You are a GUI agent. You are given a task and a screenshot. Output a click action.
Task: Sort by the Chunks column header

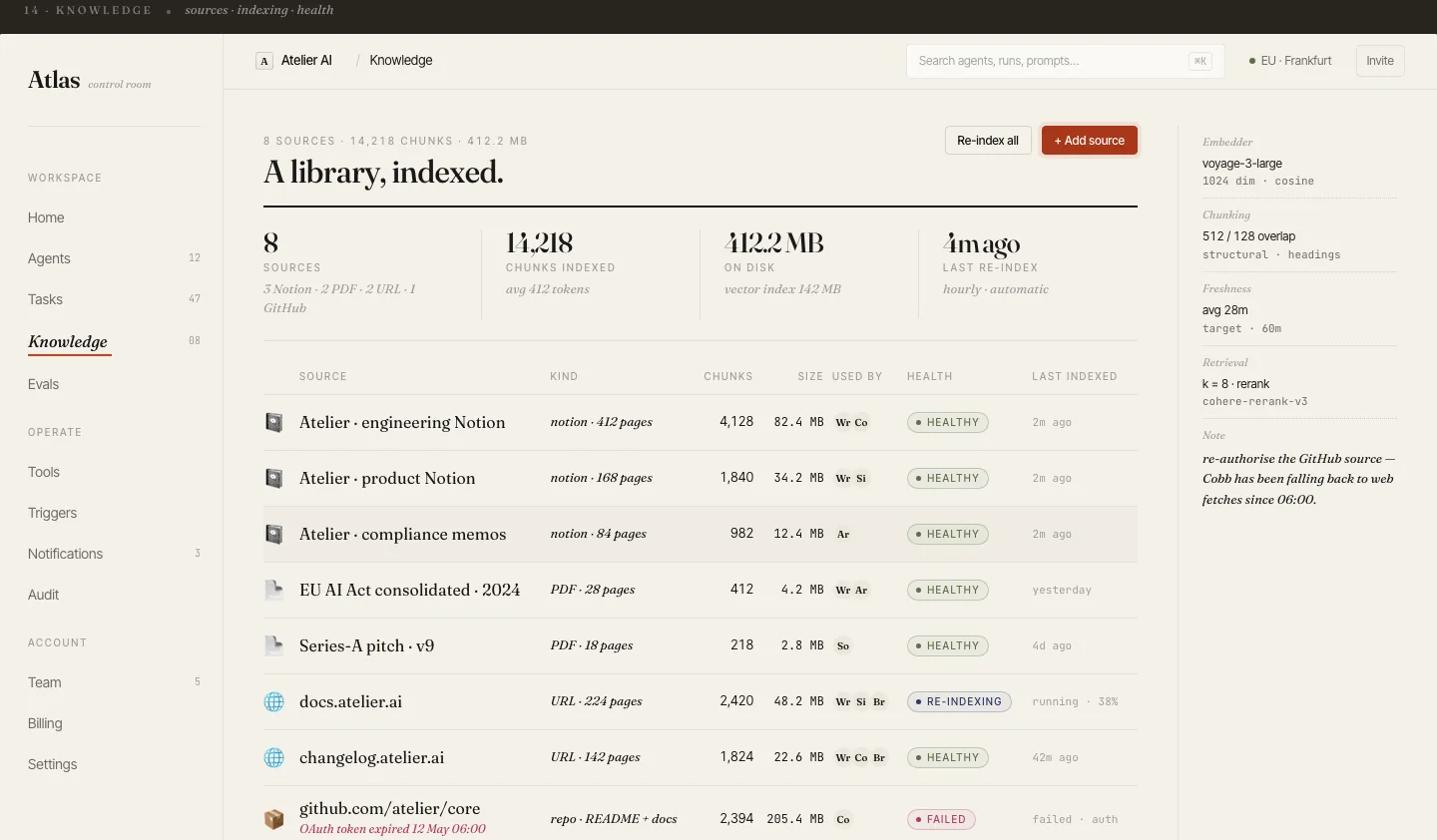pos(728,376)
